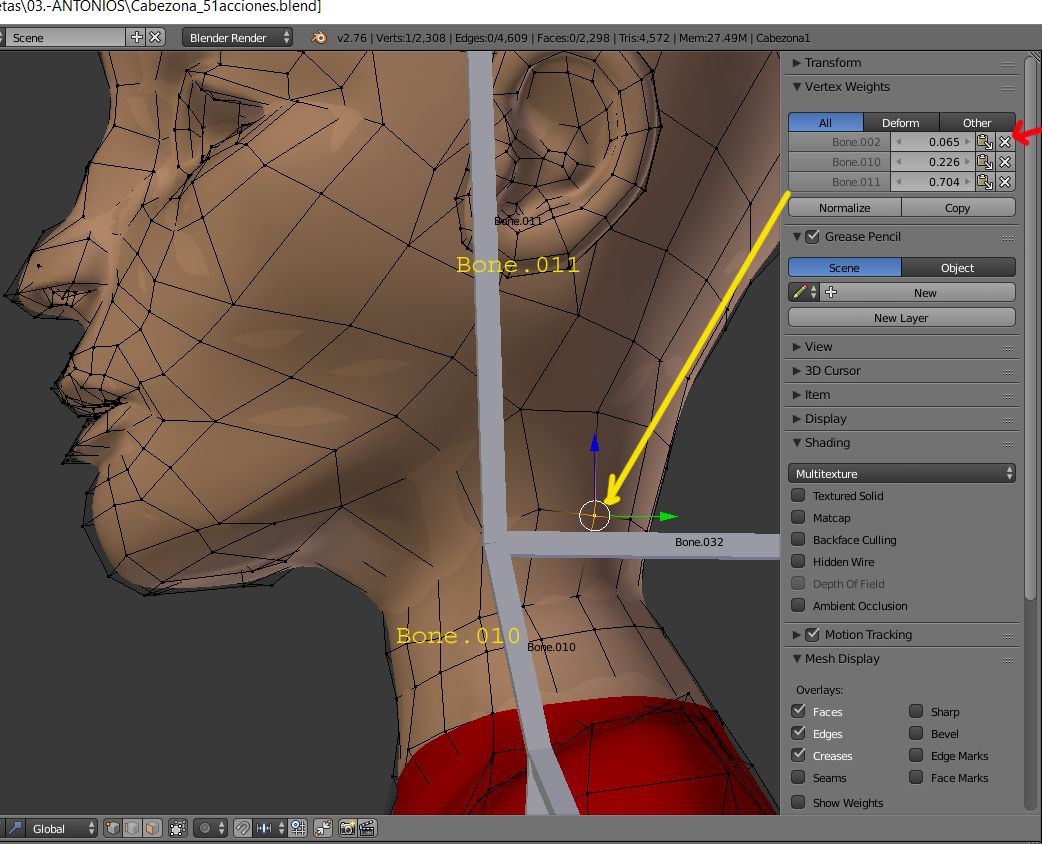Screen dimensions: 1042x844
Task: Click the OpenGL render image camera icon
Action: point(347,828)
